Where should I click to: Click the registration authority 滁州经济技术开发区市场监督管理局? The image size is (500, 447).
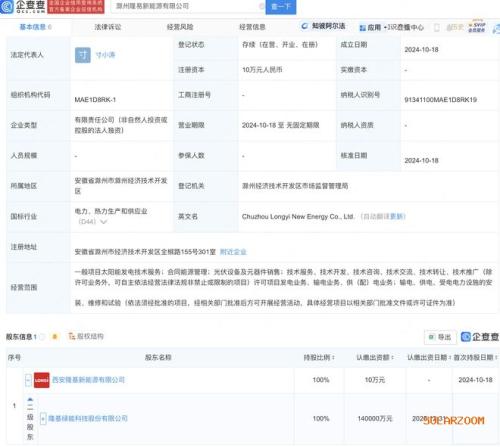[x=295, y=186]
